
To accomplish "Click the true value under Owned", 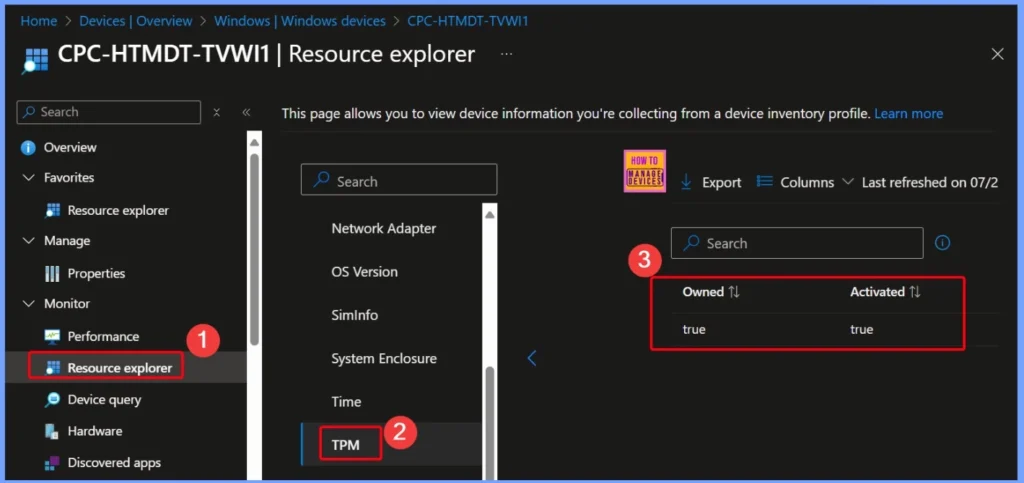I will click(694, 330).
